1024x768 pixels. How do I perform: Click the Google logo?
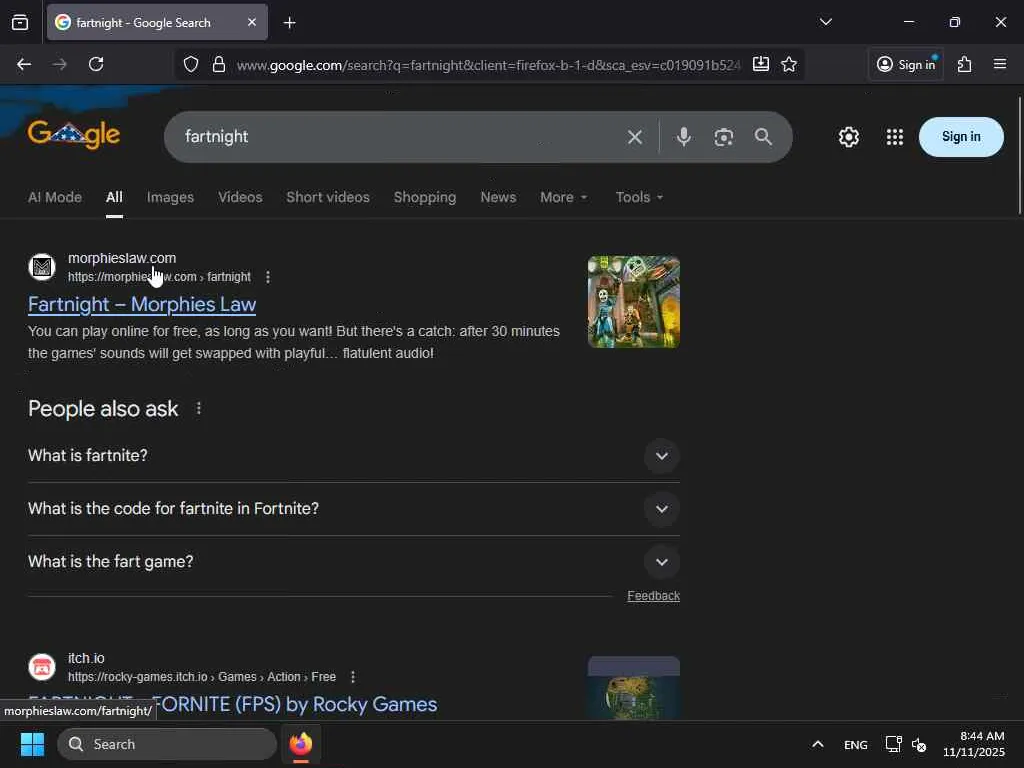(x=74, y=135)
